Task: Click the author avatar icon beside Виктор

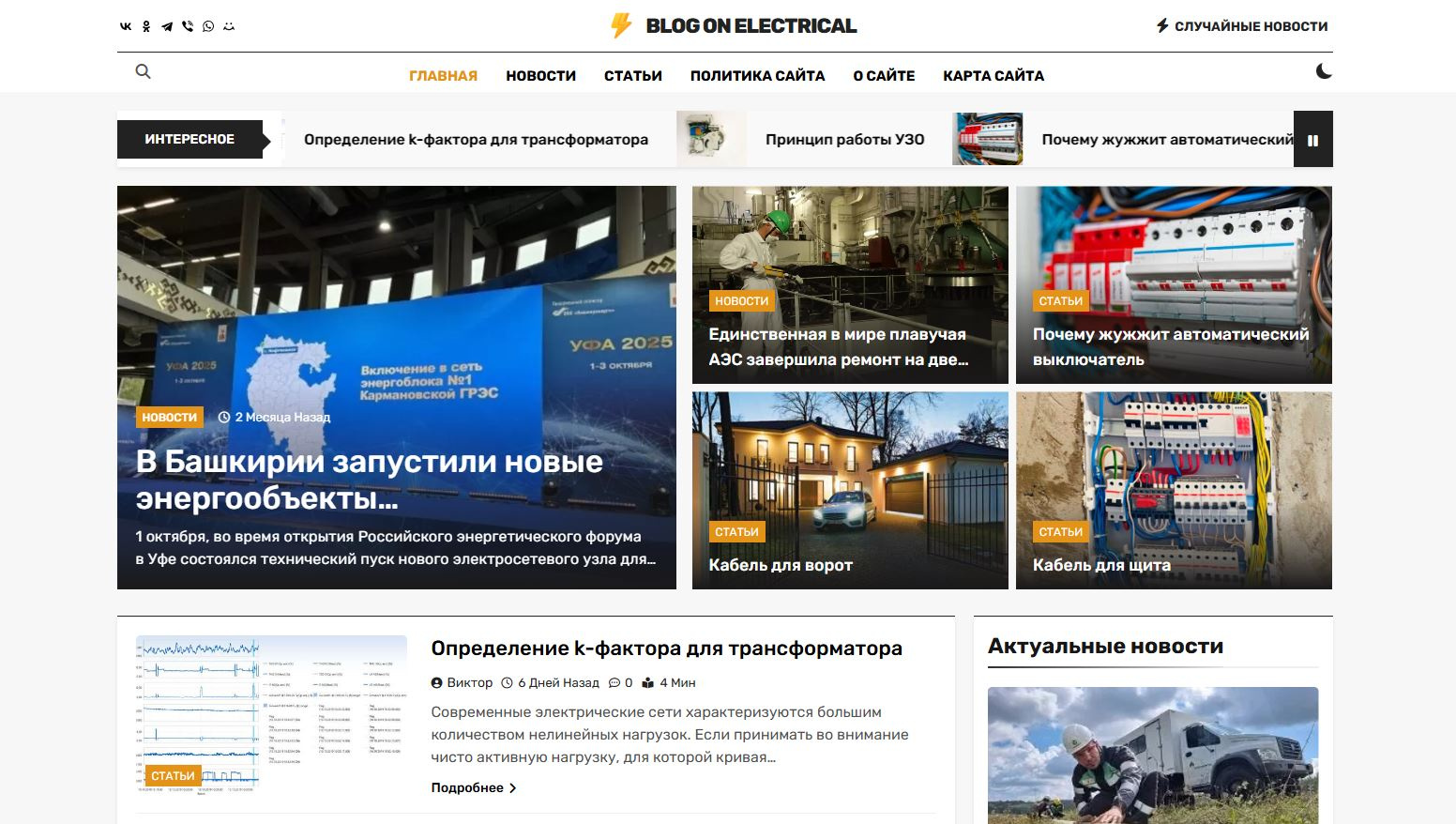Action: pyautogui.click(x=437, y=683)
